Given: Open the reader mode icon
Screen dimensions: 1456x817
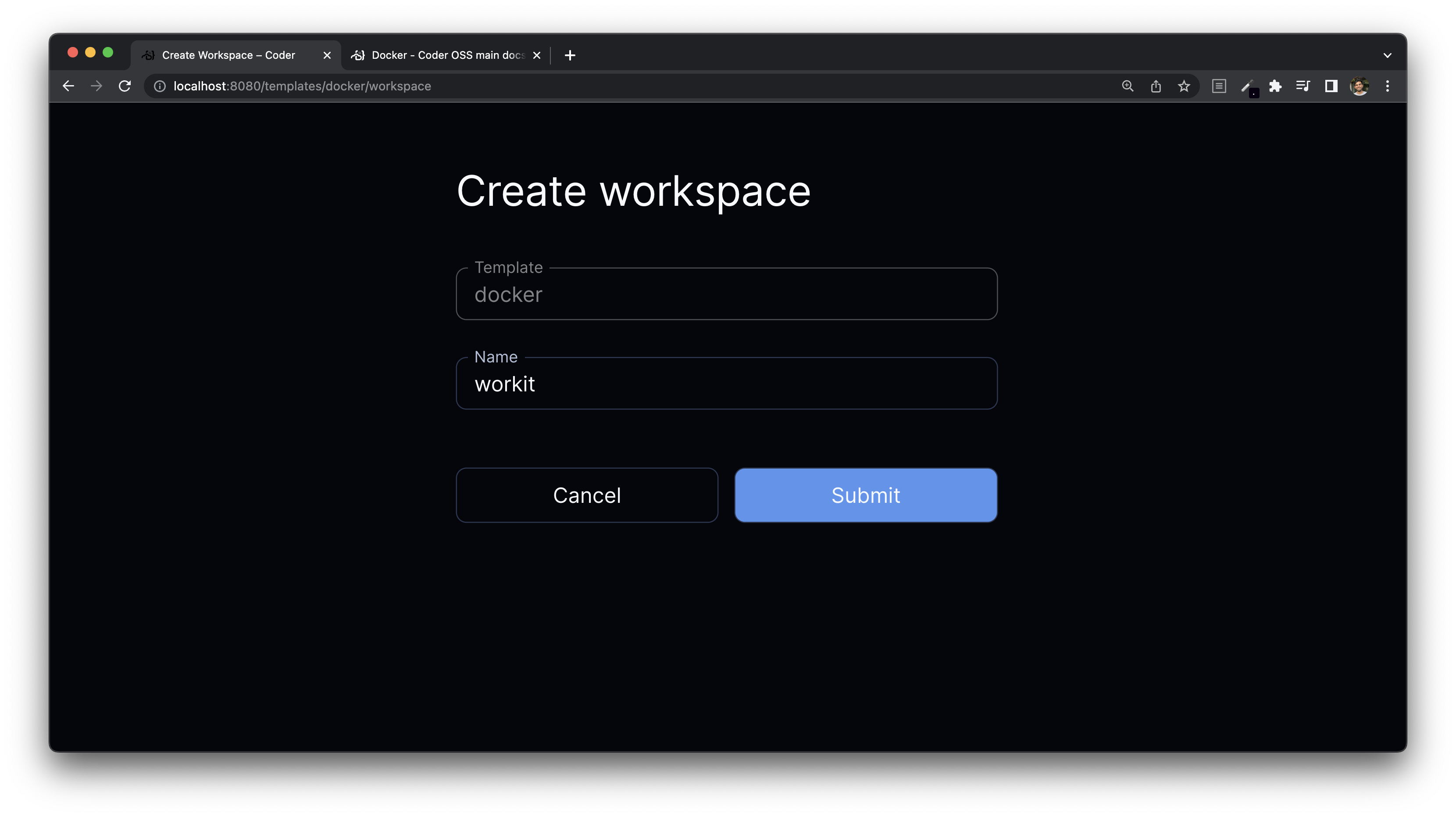Looking at the screenshot, I should tap(1219, 86).
